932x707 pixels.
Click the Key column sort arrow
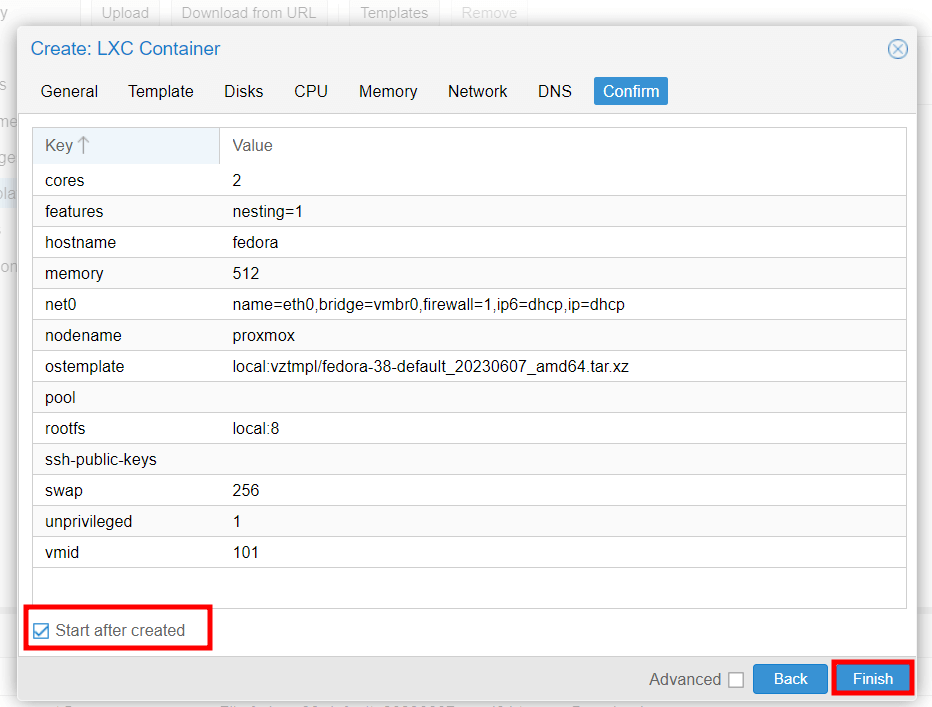point(84,146)
